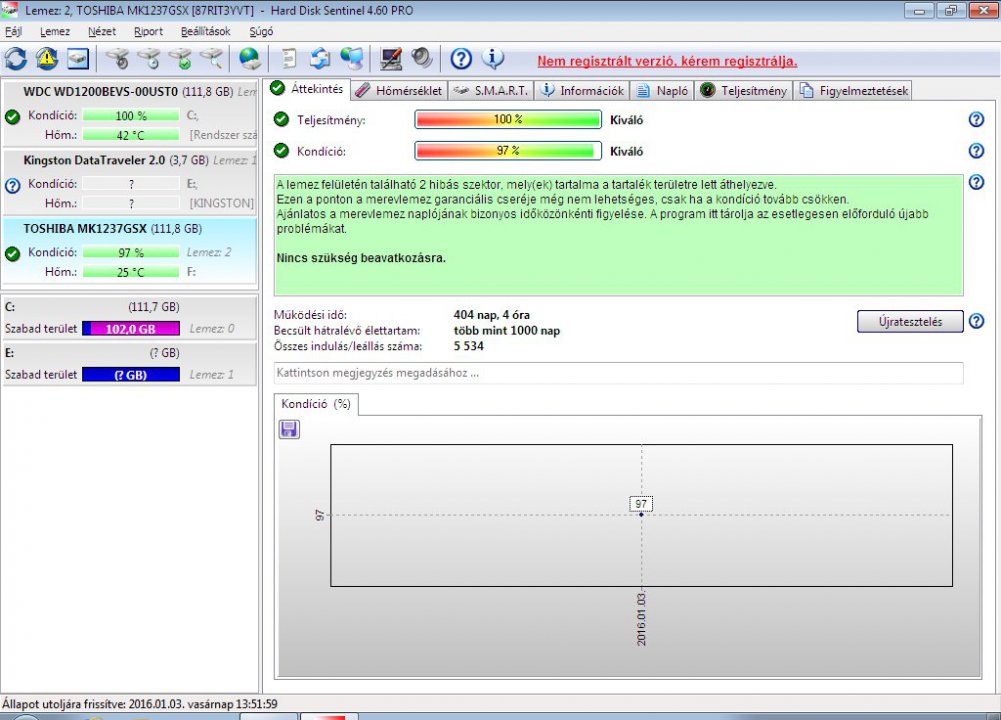Viewport: 1001px width, 720px height.
Task: Click the disk icon with green checkmark
Action: (x=181, y=59)
